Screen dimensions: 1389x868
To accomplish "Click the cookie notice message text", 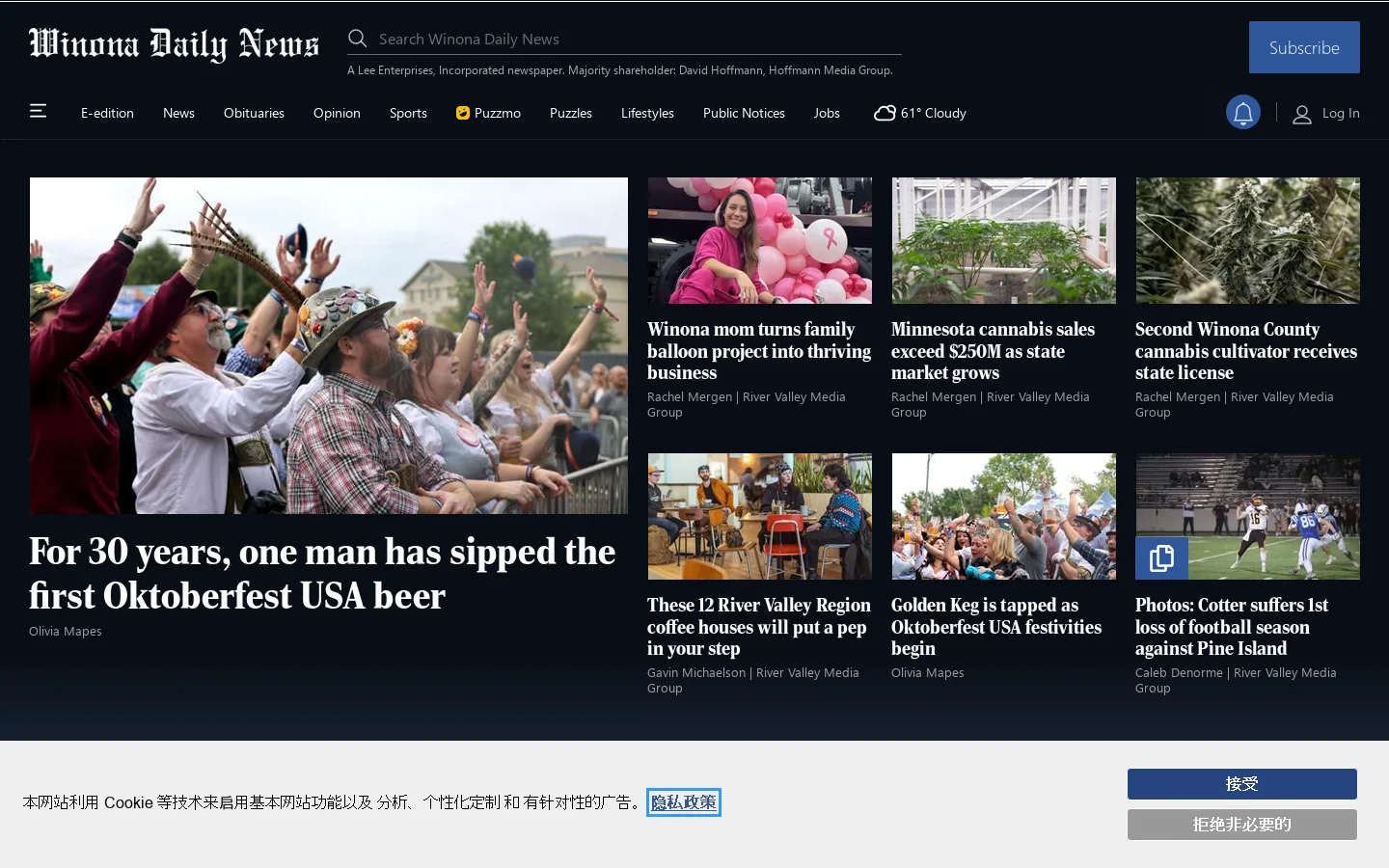I will [332, 802].
